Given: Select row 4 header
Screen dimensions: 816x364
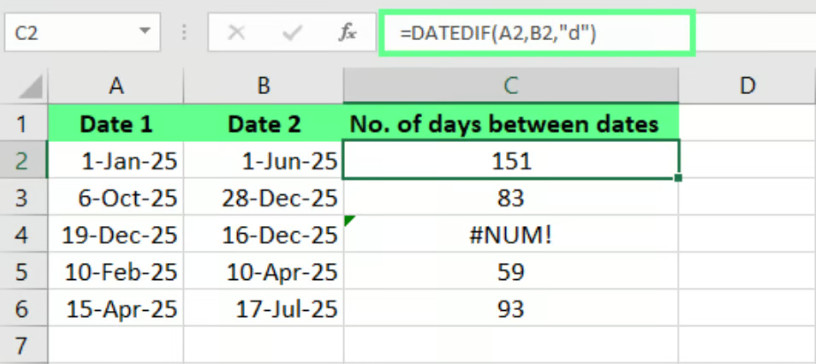Looking at the screenshot, I should point(24,235).
